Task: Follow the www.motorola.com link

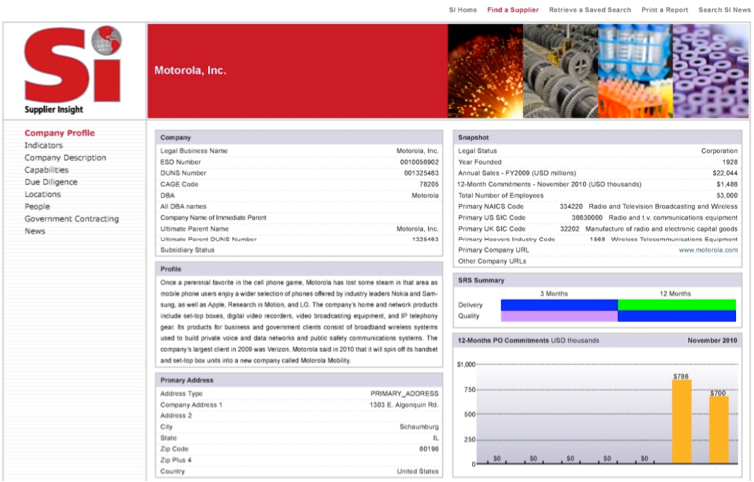Action: pyautogui.click(x=708, y=250)
